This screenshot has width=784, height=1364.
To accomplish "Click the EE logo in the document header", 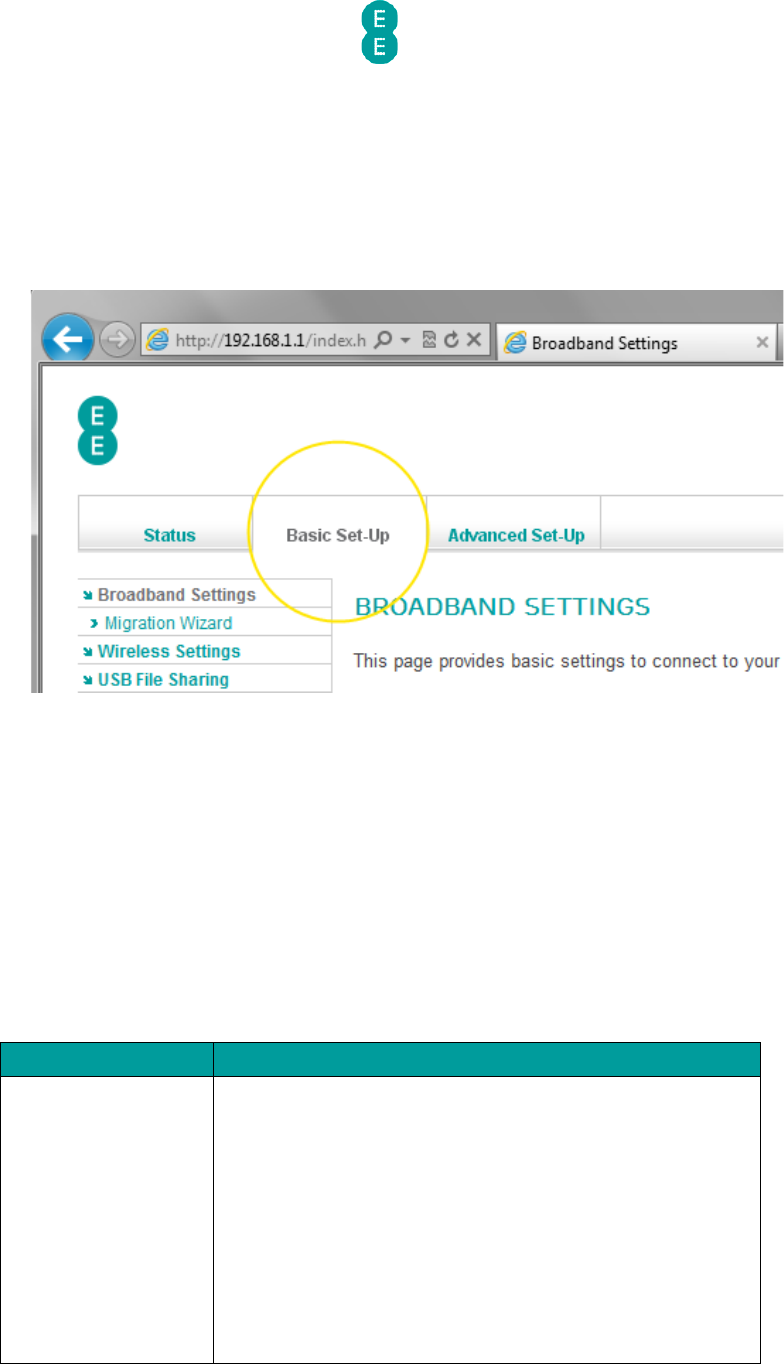I will [x=380, y=34].
